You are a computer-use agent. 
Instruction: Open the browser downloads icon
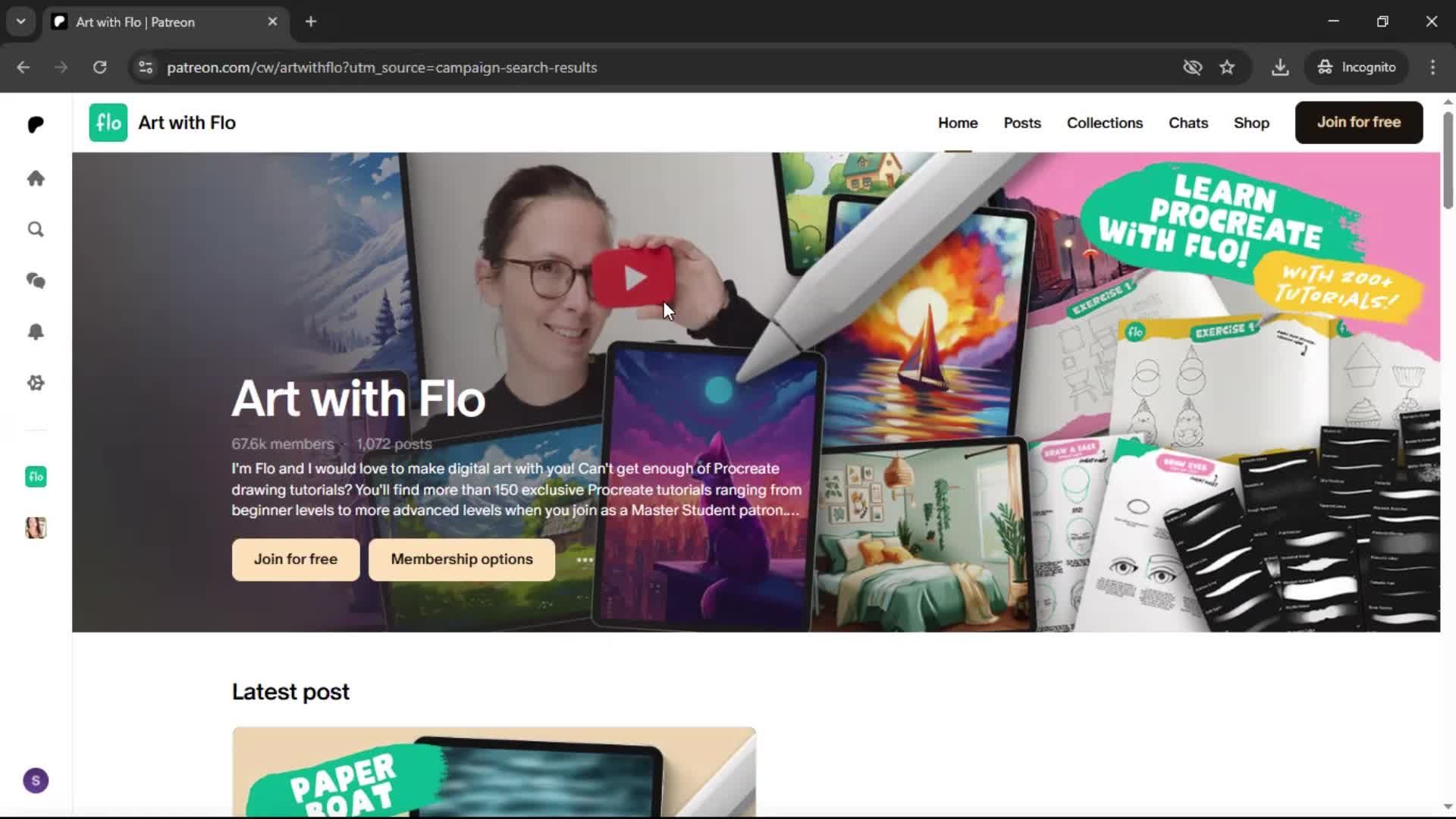[1280, 67]
